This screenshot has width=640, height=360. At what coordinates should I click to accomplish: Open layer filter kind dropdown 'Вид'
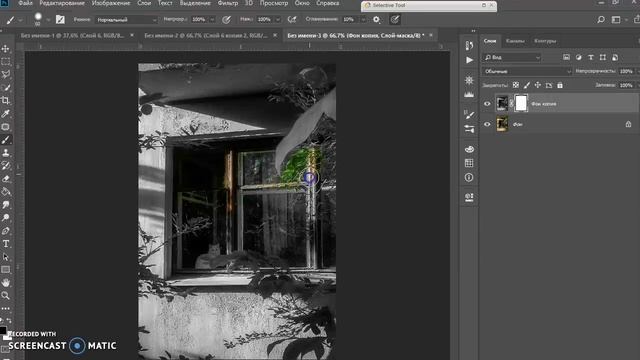coord(512,58)
